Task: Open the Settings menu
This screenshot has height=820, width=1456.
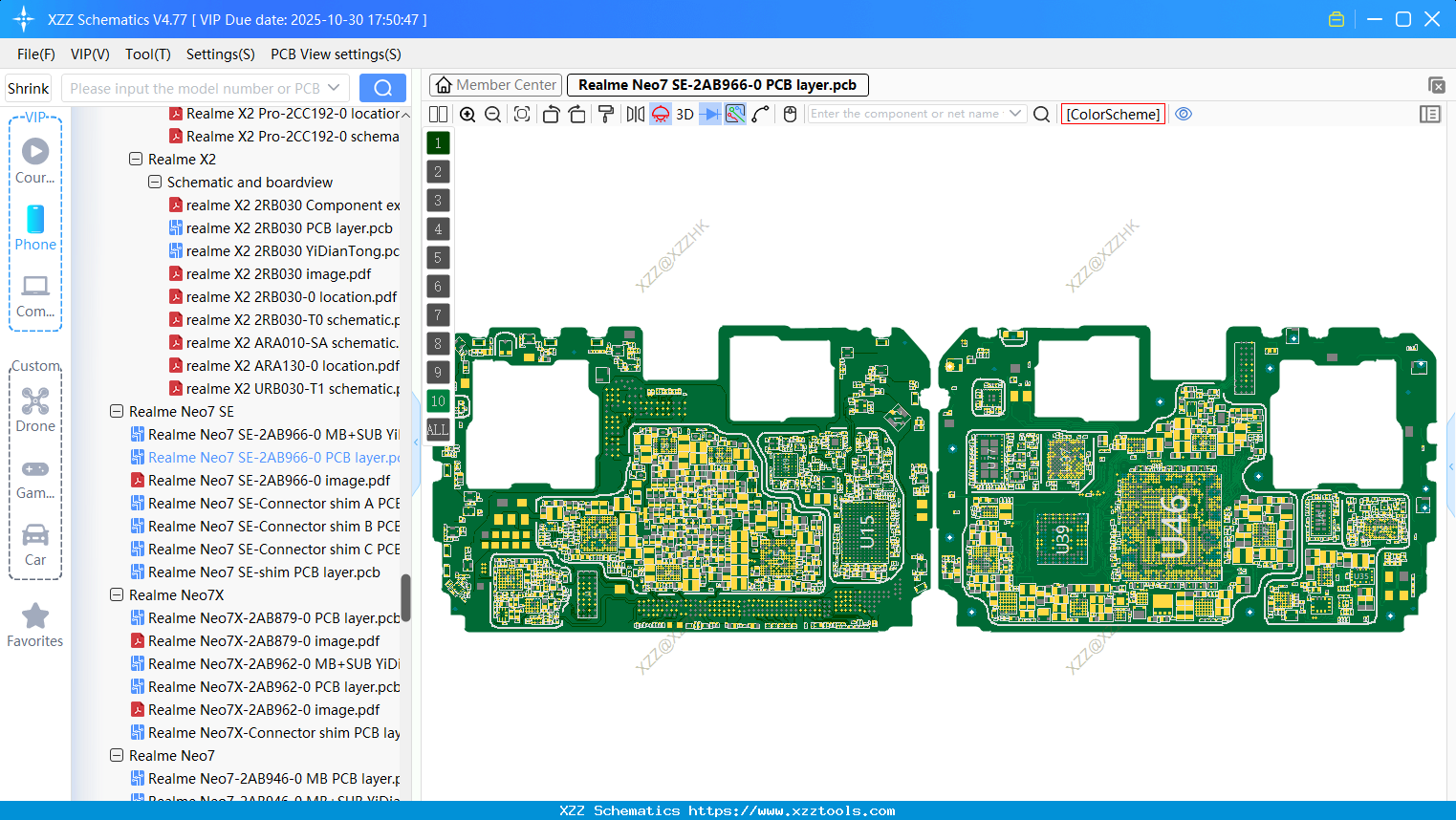Action: pos(220,54)
